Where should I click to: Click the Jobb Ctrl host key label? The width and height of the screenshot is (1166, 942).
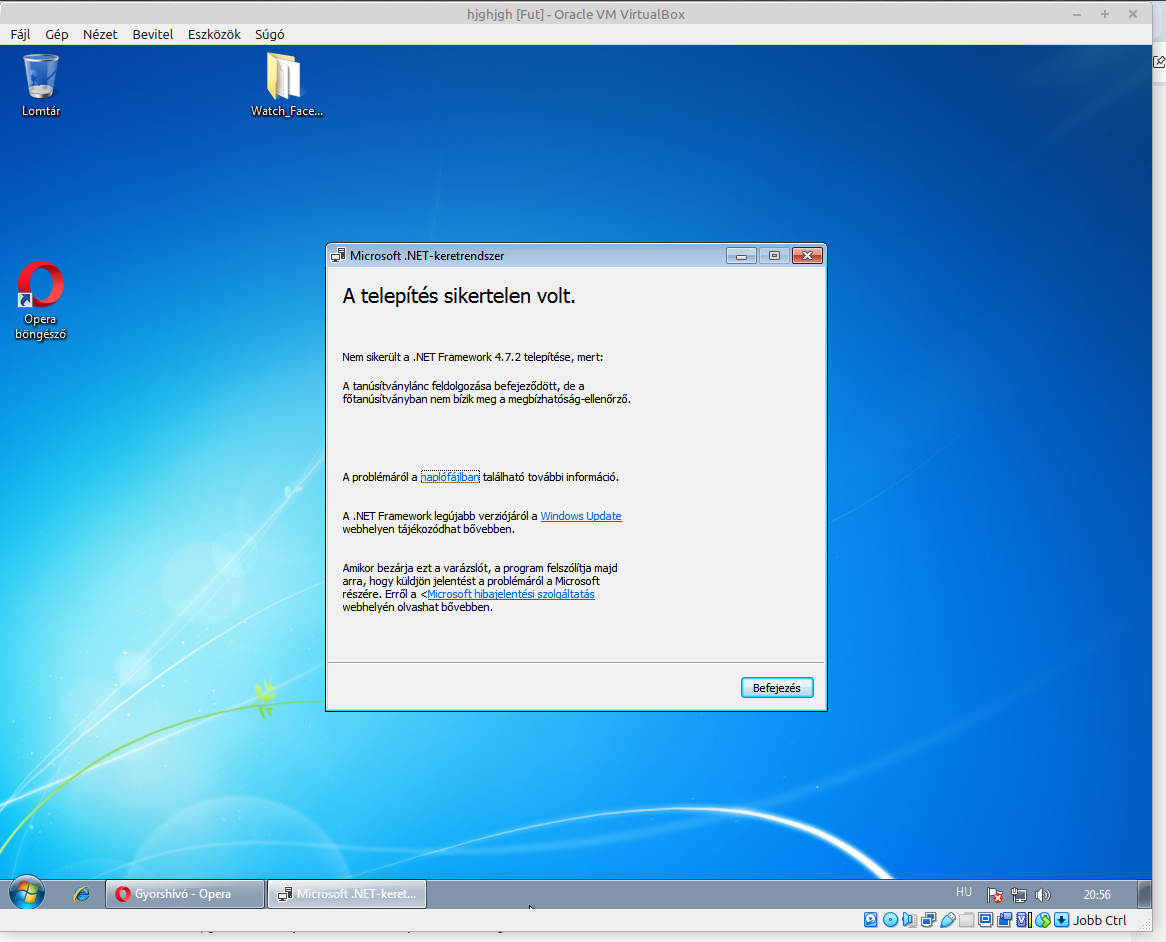(x=1100, y=920)
